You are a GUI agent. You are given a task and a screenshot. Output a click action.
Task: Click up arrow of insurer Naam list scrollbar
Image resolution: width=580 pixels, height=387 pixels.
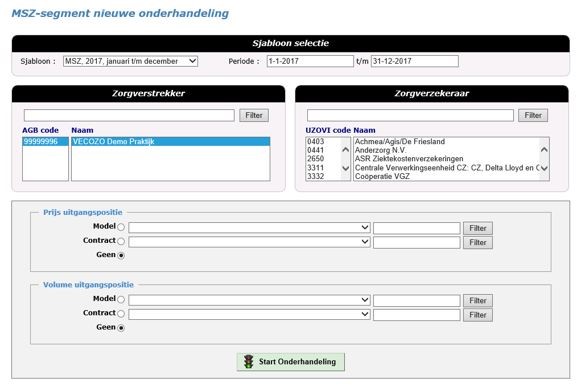(x=544, y=149)
